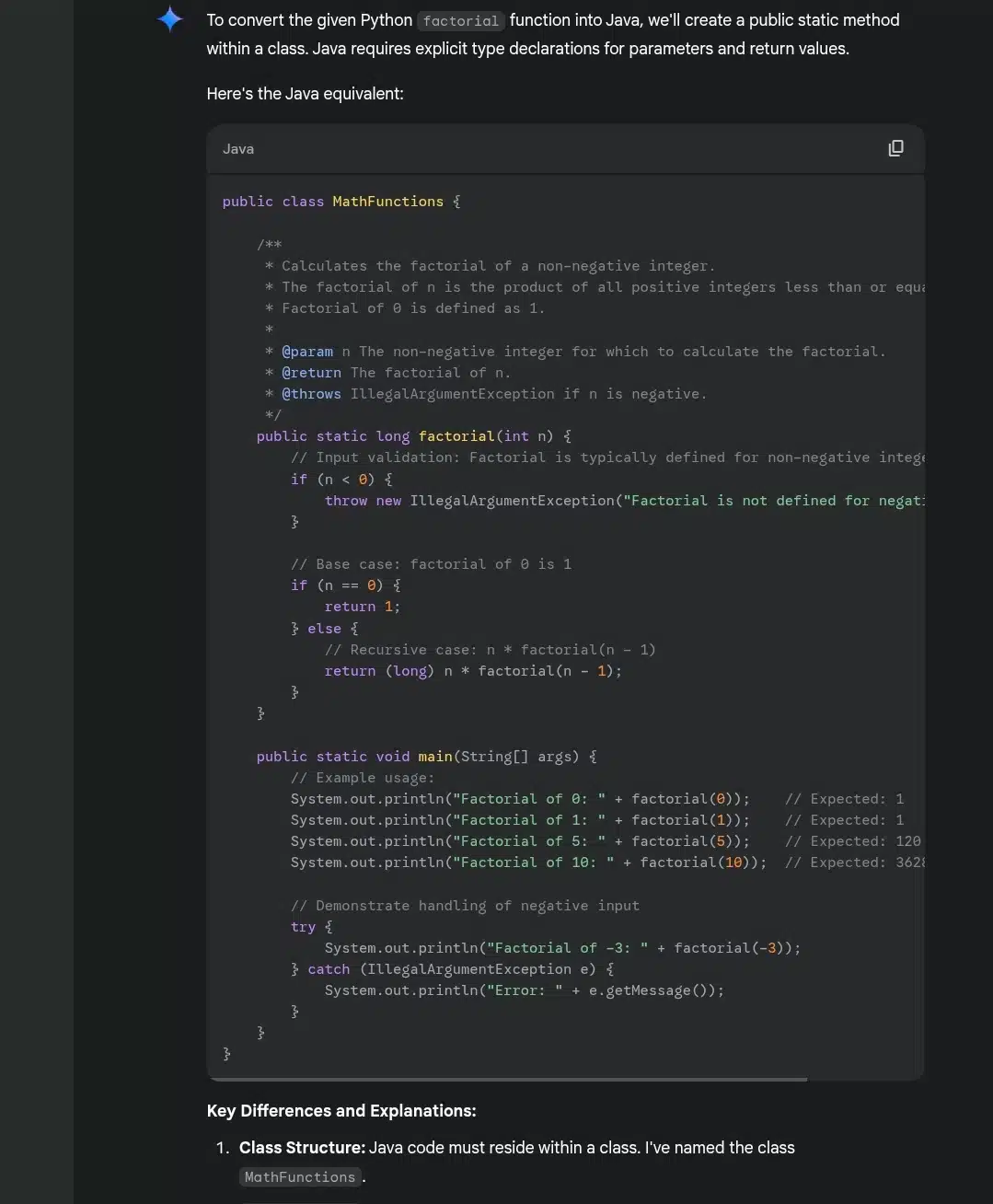The height and width of the screenshot is (1204, 993).
Task: Click the '@param' javadoc tag
Action: pyautogui.click(x=307, y=352)
